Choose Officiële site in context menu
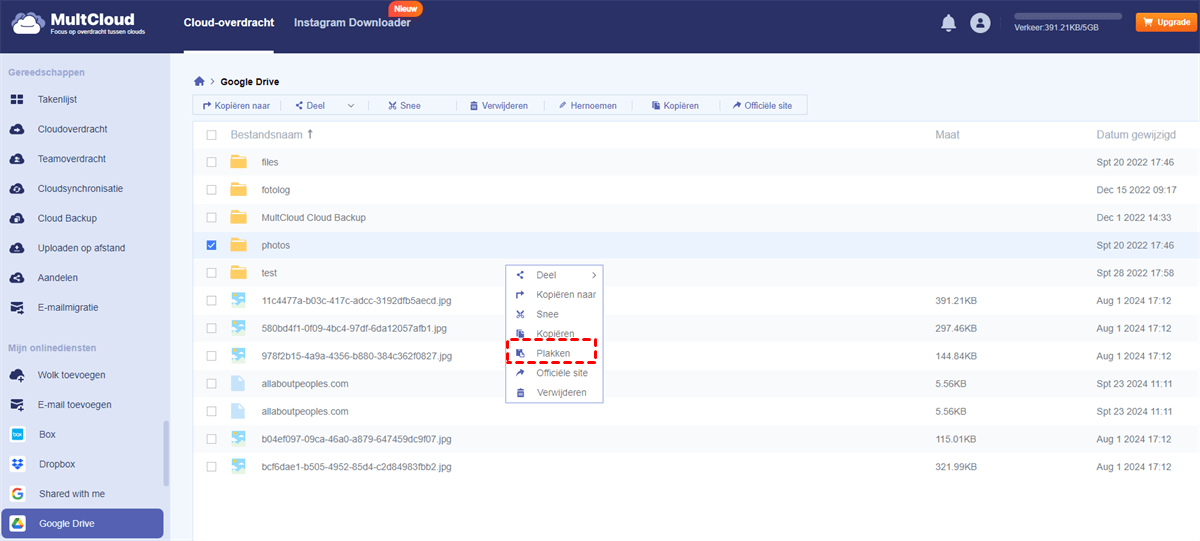Image resolution: width=1200 pixels, height=541 pixels. point(555,373)
